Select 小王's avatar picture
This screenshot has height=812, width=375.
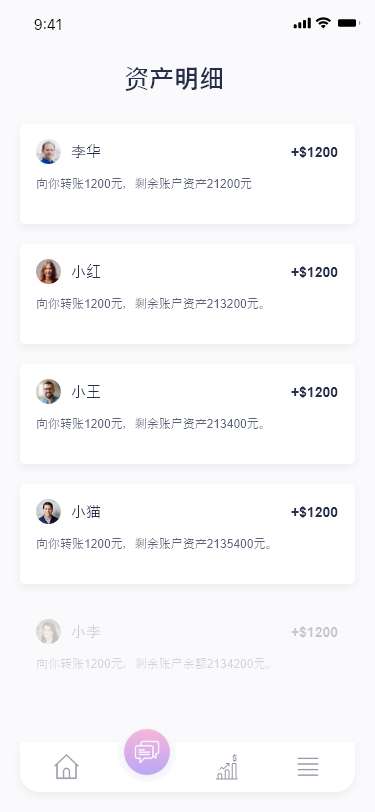48,392
